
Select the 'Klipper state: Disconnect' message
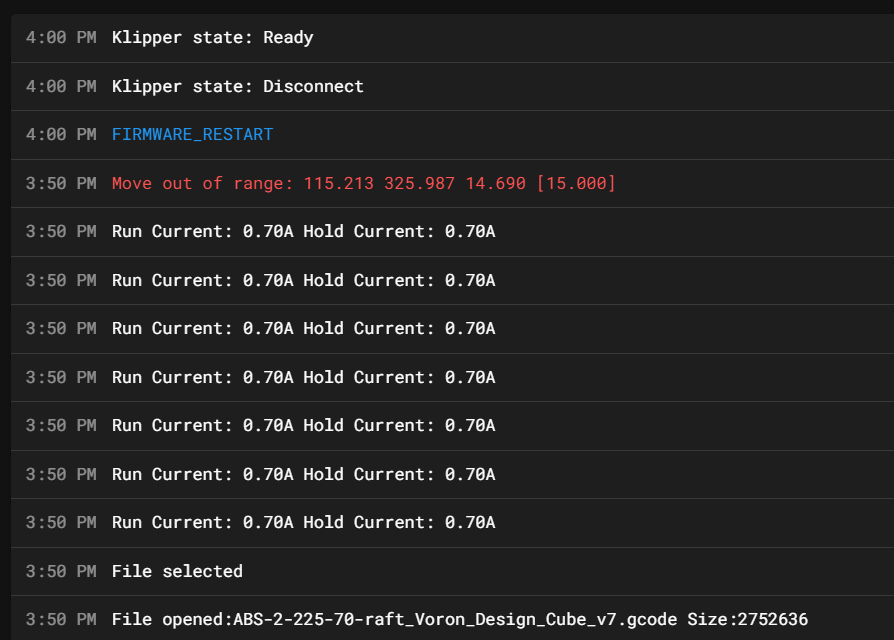(x=237, y=86)
